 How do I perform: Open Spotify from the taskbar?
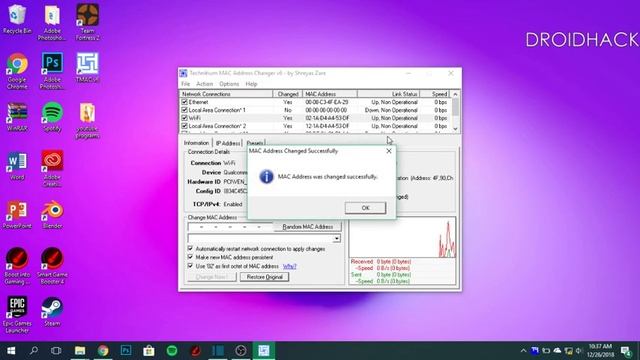click(172, 351)
